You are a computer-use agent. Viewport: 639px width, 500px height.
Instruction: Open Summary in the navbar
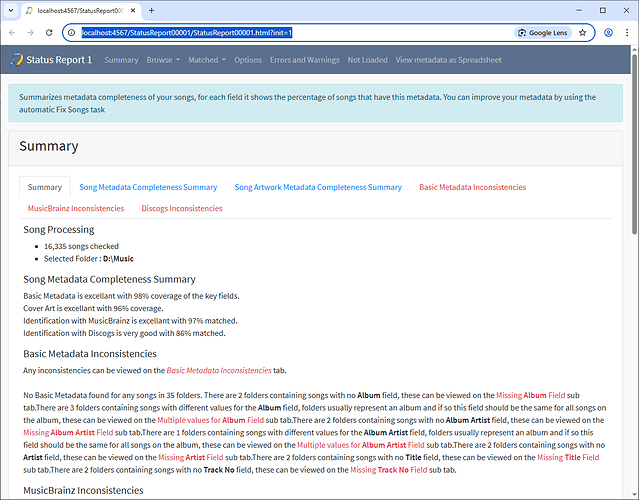121,60
